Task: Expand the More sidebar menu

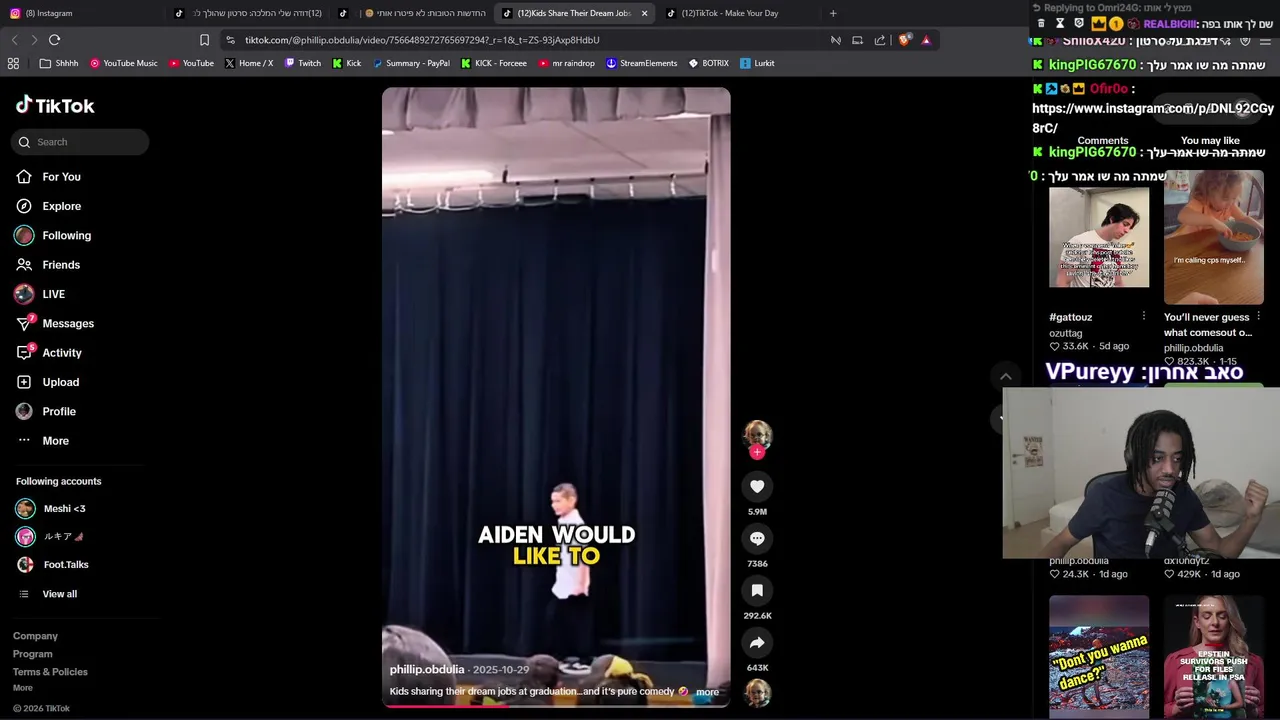Action: click(55, 441)
